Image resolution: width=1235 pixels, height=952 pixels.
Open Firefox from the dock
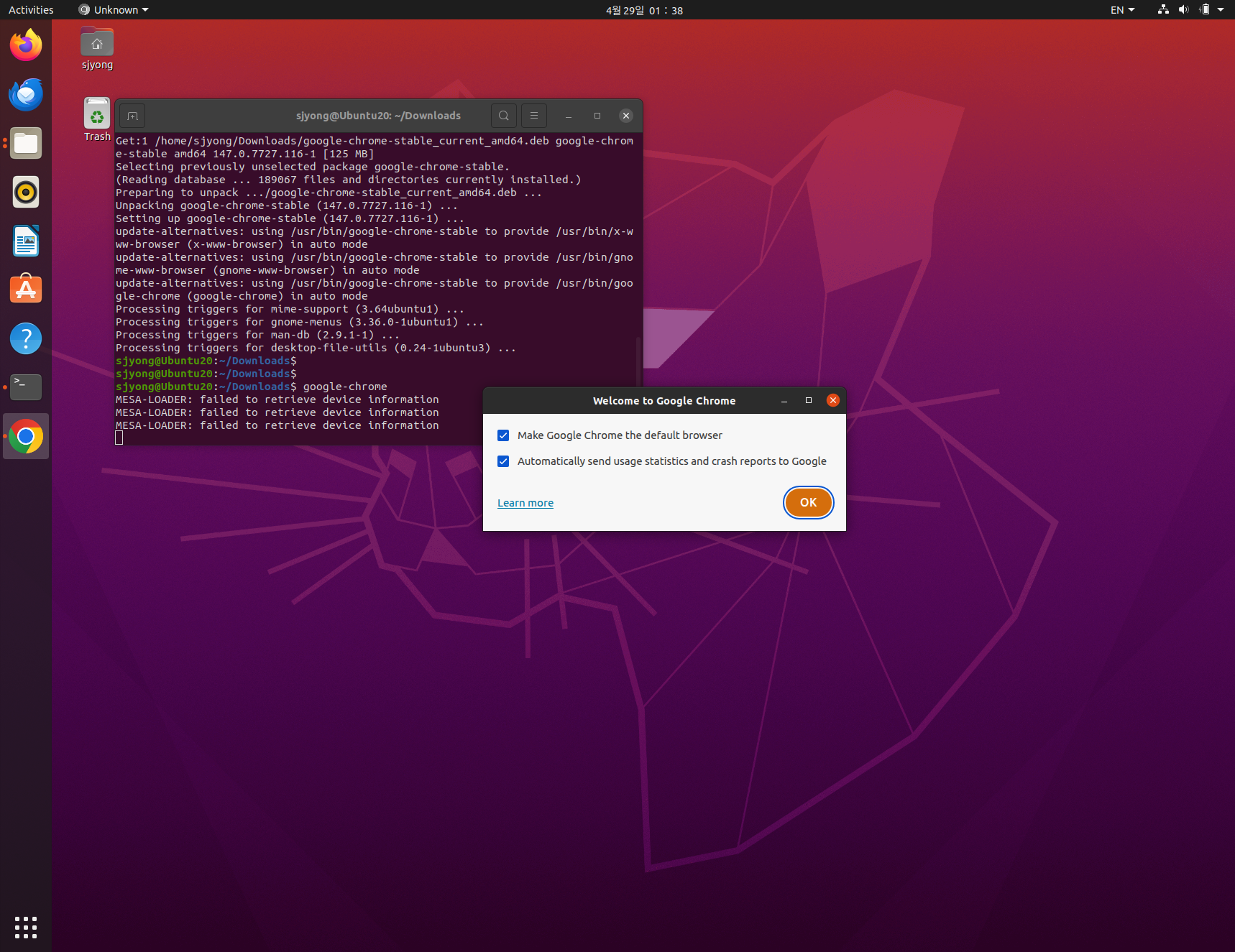tap(26, 45)
